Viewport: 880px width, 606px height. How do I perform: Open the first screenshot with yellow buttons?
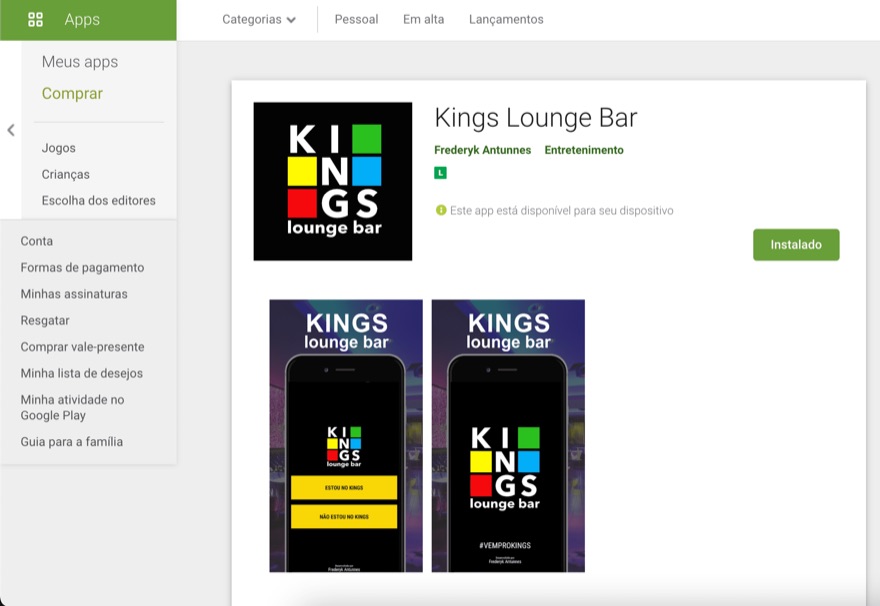346,436
